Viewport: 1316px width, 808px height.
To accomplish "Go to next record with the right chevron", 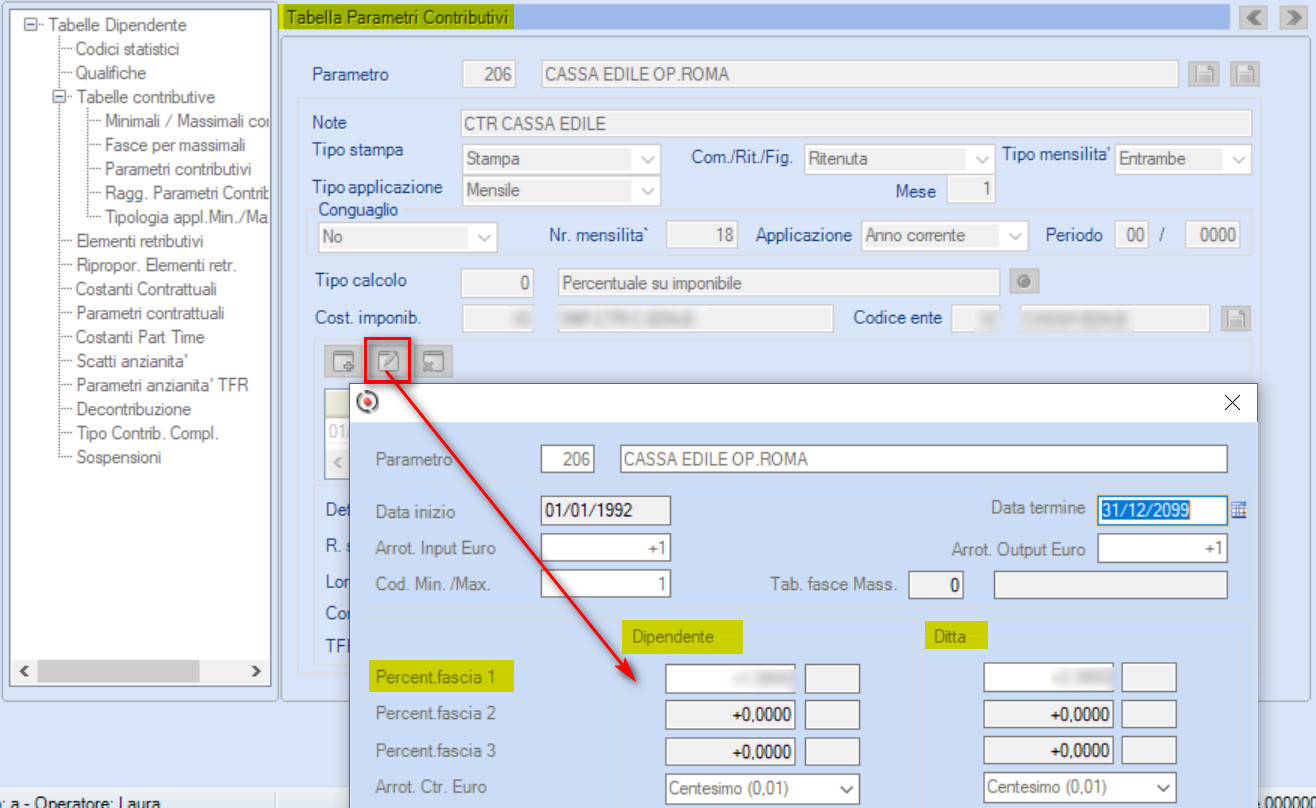I will pos(1292,17).
